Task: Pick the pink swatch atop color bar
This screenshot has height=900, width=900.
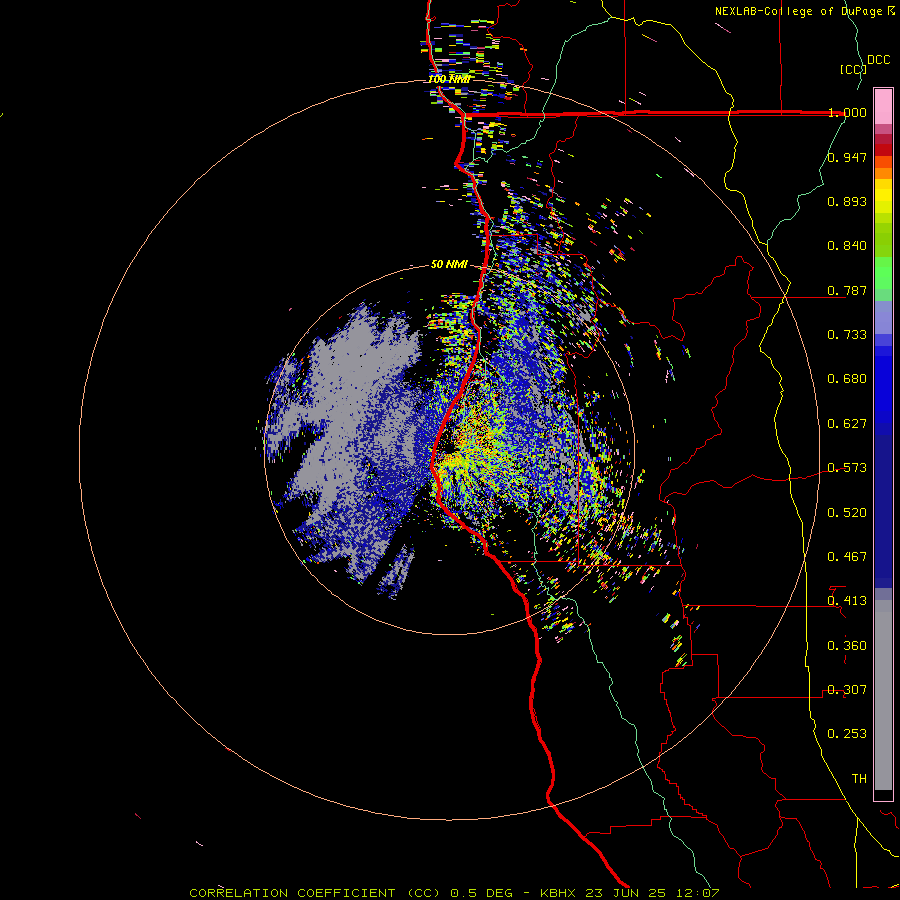Action: 883,107
